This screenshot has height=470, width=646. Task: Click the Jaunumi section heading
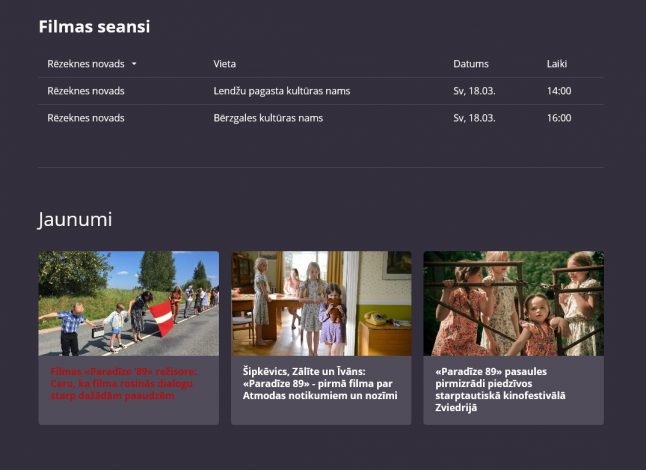click(75, 219)
